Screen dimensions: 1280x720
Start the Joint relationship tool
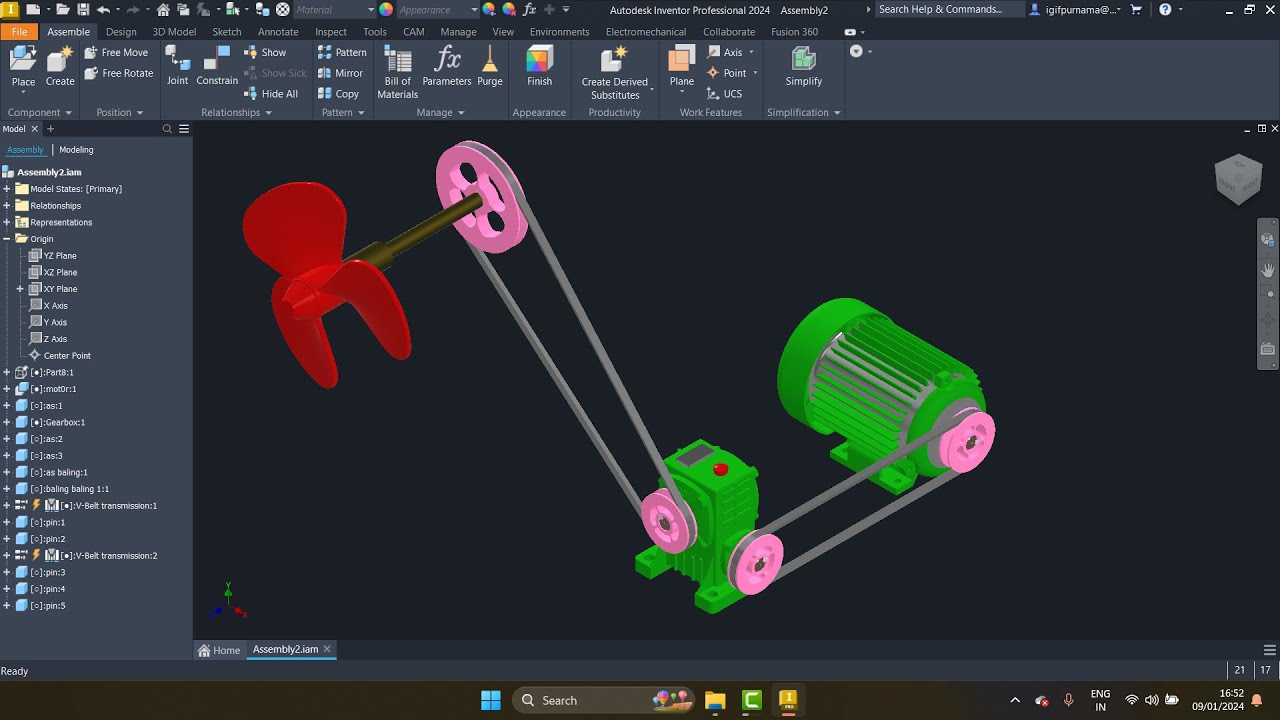177,66
